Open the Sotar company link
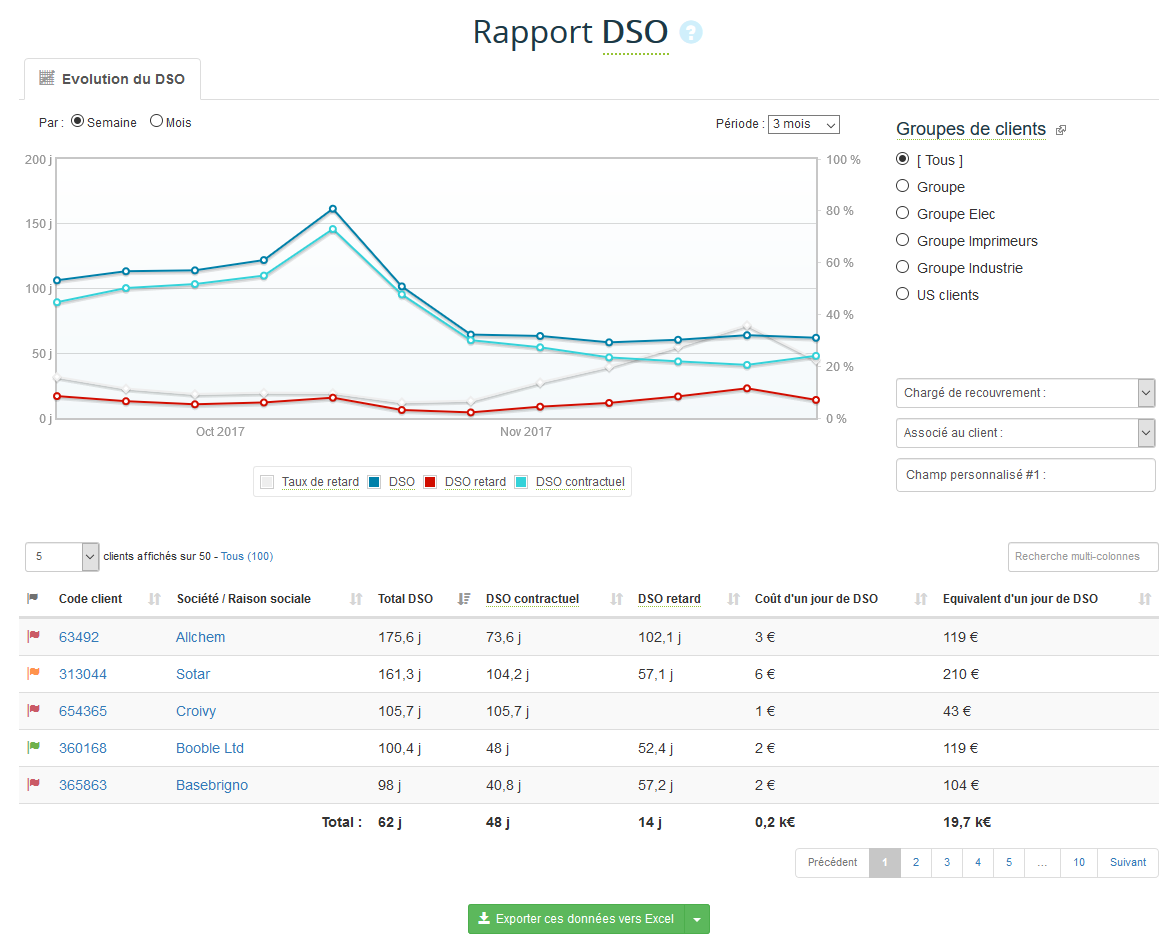This screenshot has height=944, width=1174. [x=193, y=674]
